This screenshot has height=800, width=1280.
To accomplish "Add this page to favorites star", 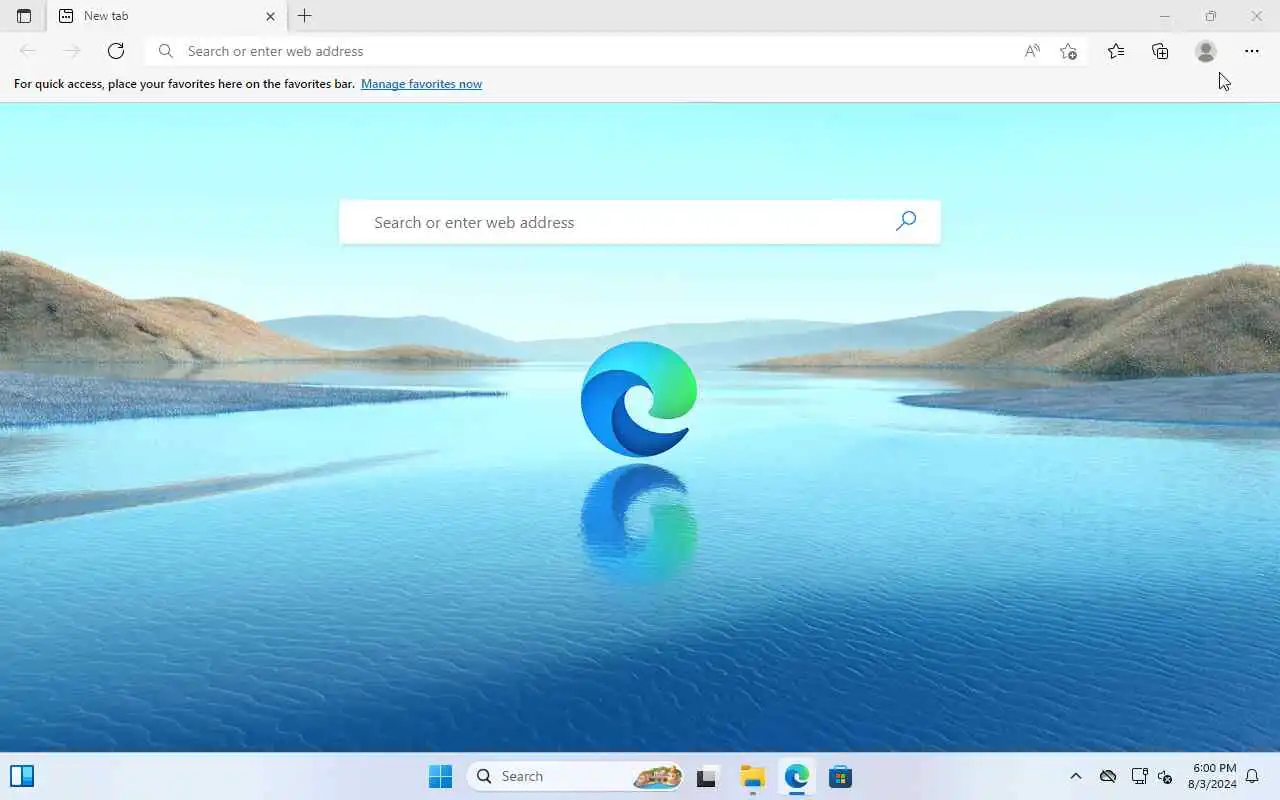I will [x=1068, y=51].
